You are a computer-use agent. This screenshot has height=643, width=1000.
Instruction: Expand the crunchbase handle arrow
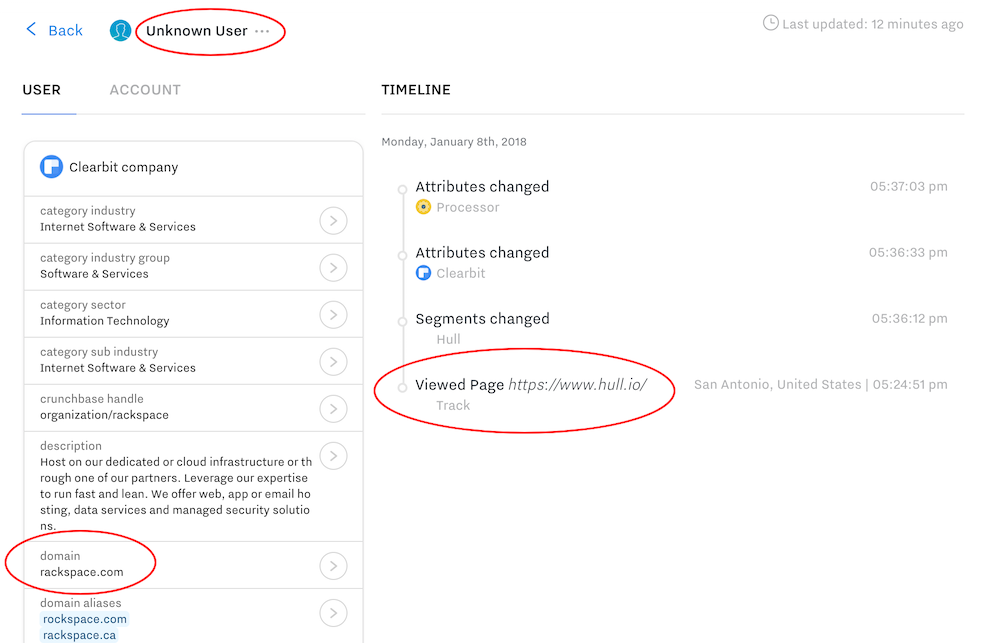pos(334,409)
